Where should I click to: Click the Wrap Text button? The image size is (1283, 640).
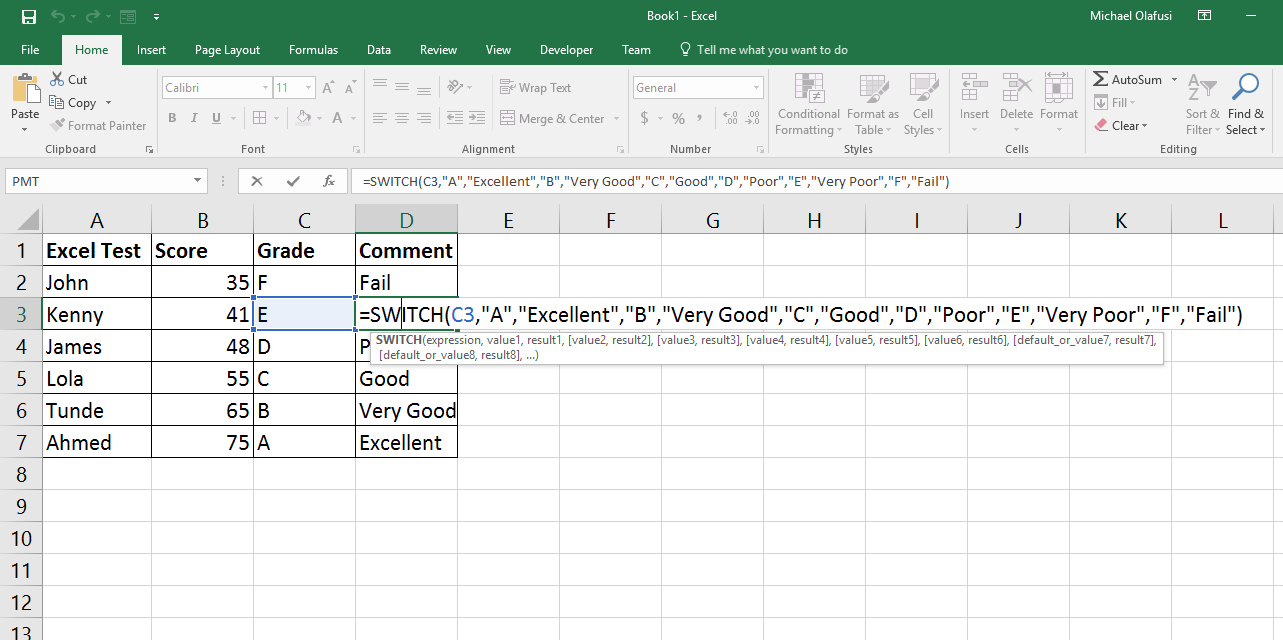(536, 88)
